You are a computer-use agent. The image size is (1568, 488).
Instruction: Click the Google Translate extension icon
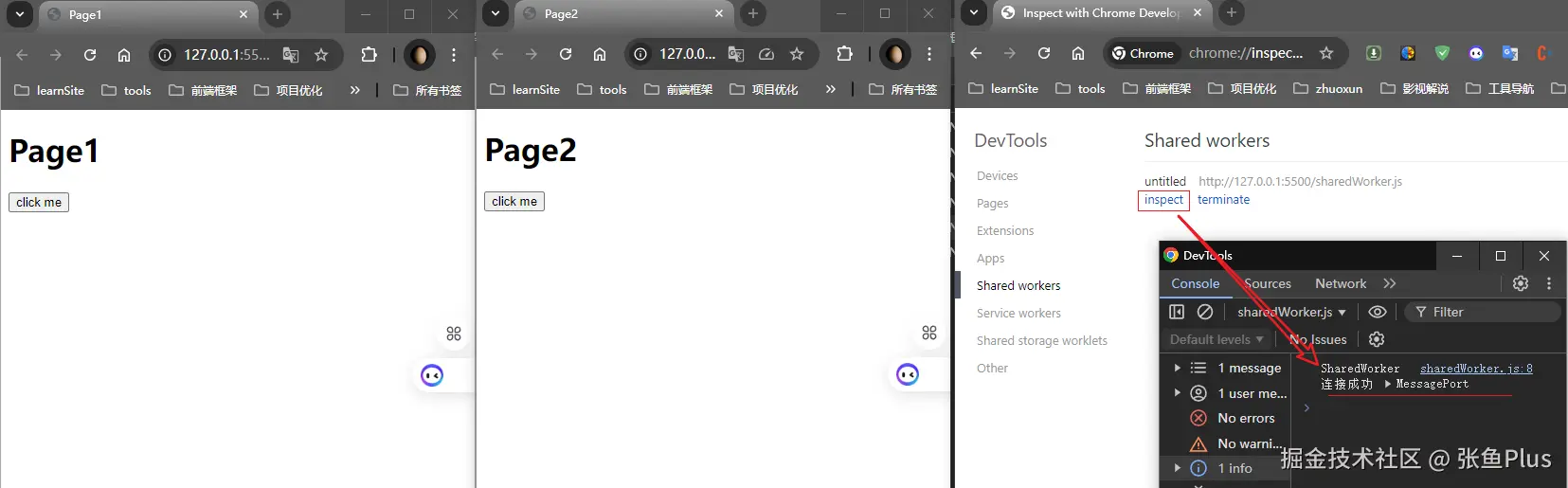(1510, 53)
